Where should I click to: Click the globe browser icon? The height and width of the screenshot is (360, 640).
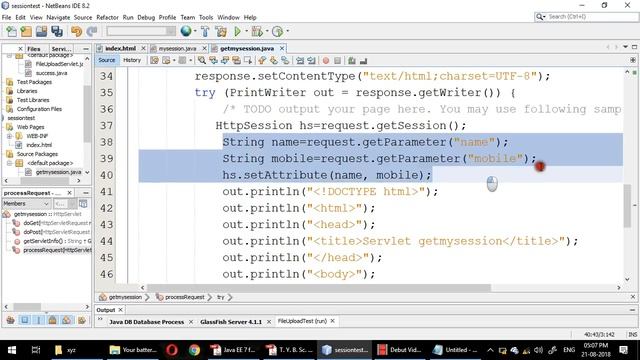(x=186, y=31)
